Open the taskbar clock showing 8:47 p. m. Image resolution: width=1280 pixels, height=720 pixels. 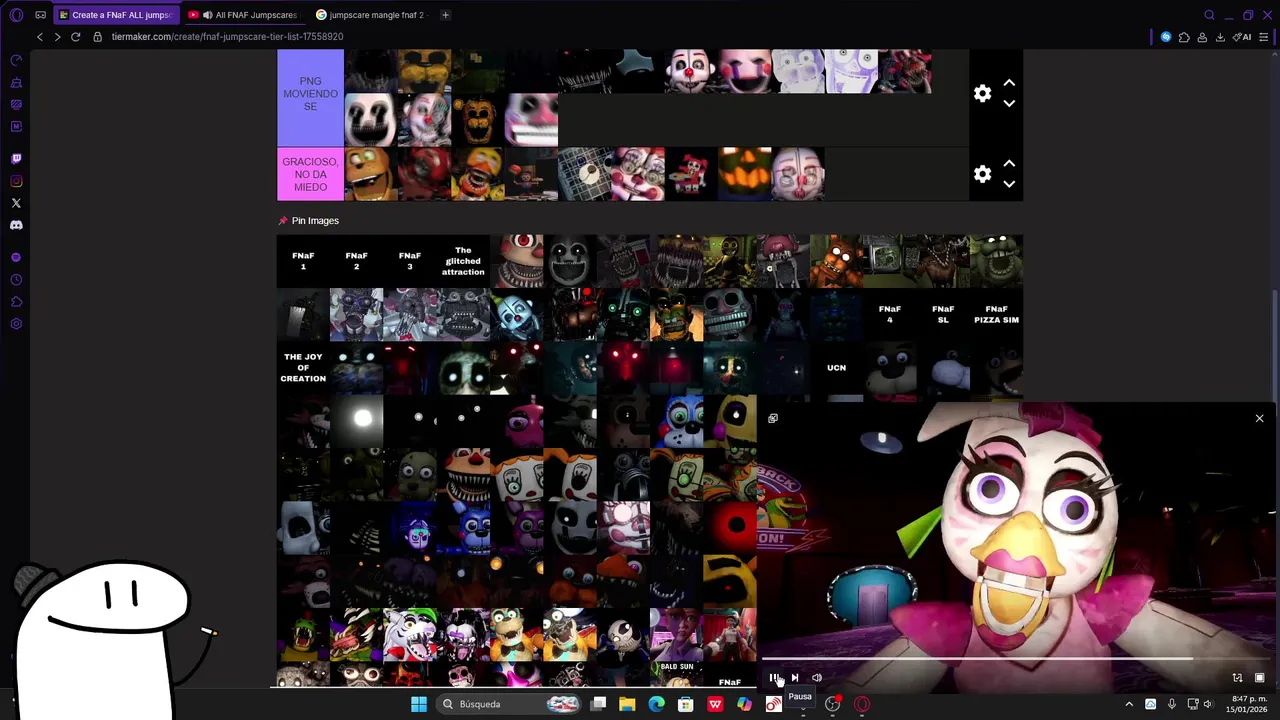(1248, 704)
